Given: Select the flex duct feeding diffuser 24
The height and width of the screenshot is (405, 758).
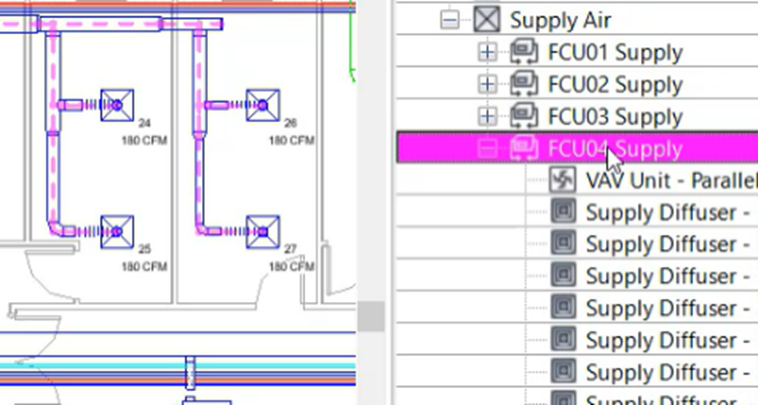Looking at the screenshot, I should 91,105.
